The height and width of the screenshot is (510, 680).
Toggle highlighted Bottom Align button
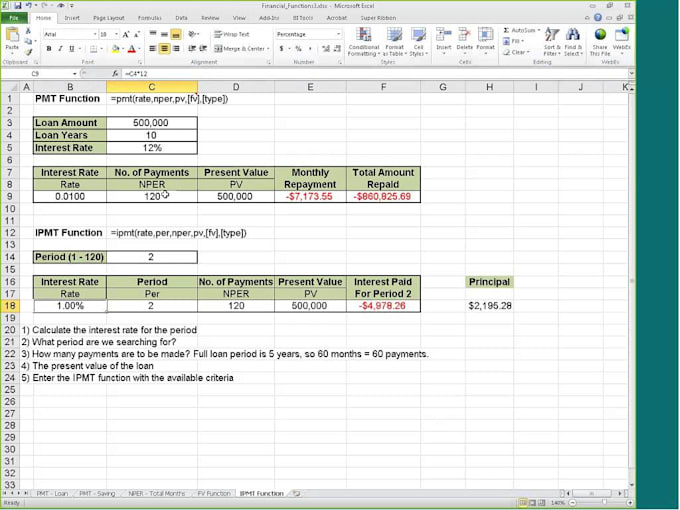(176, 34)
